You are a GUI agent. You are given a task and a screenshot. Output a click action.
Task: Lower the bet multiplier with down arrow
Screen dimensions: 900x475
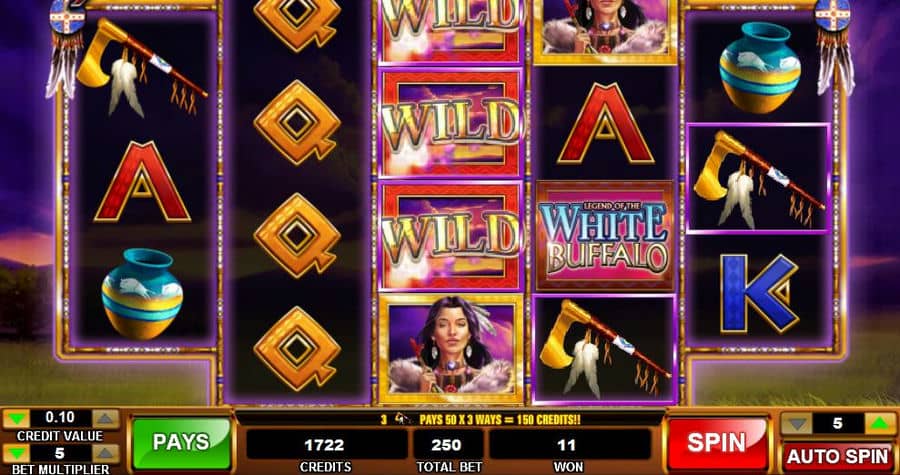(x=15, y=454)
